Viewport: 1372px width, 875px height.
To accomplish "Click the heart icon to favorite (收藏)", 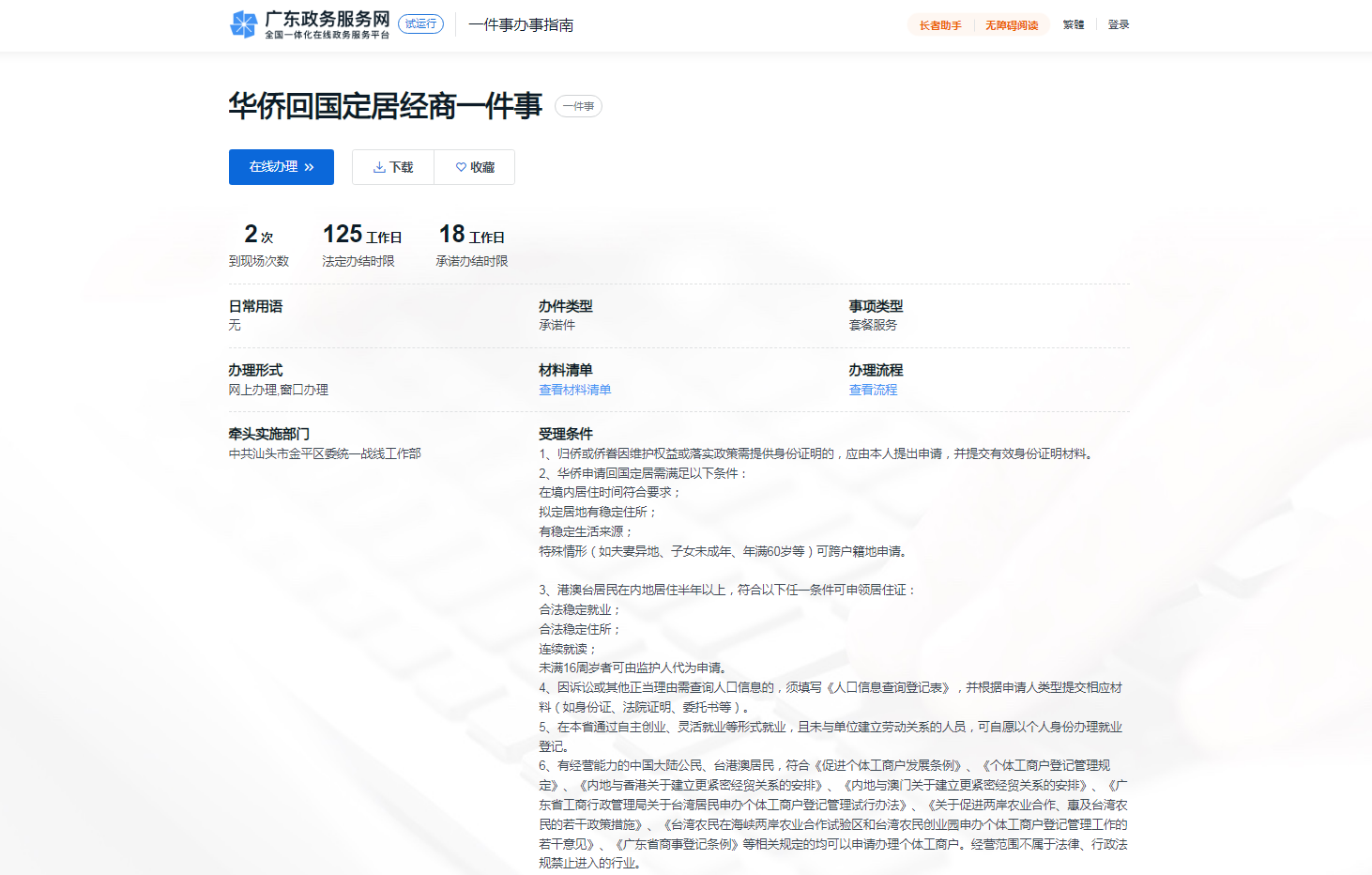I will 461,167.
